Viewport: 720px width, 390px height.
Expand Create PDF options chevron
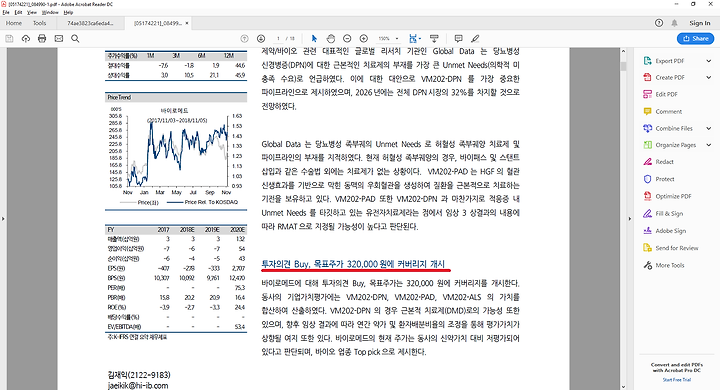(709, 78)
